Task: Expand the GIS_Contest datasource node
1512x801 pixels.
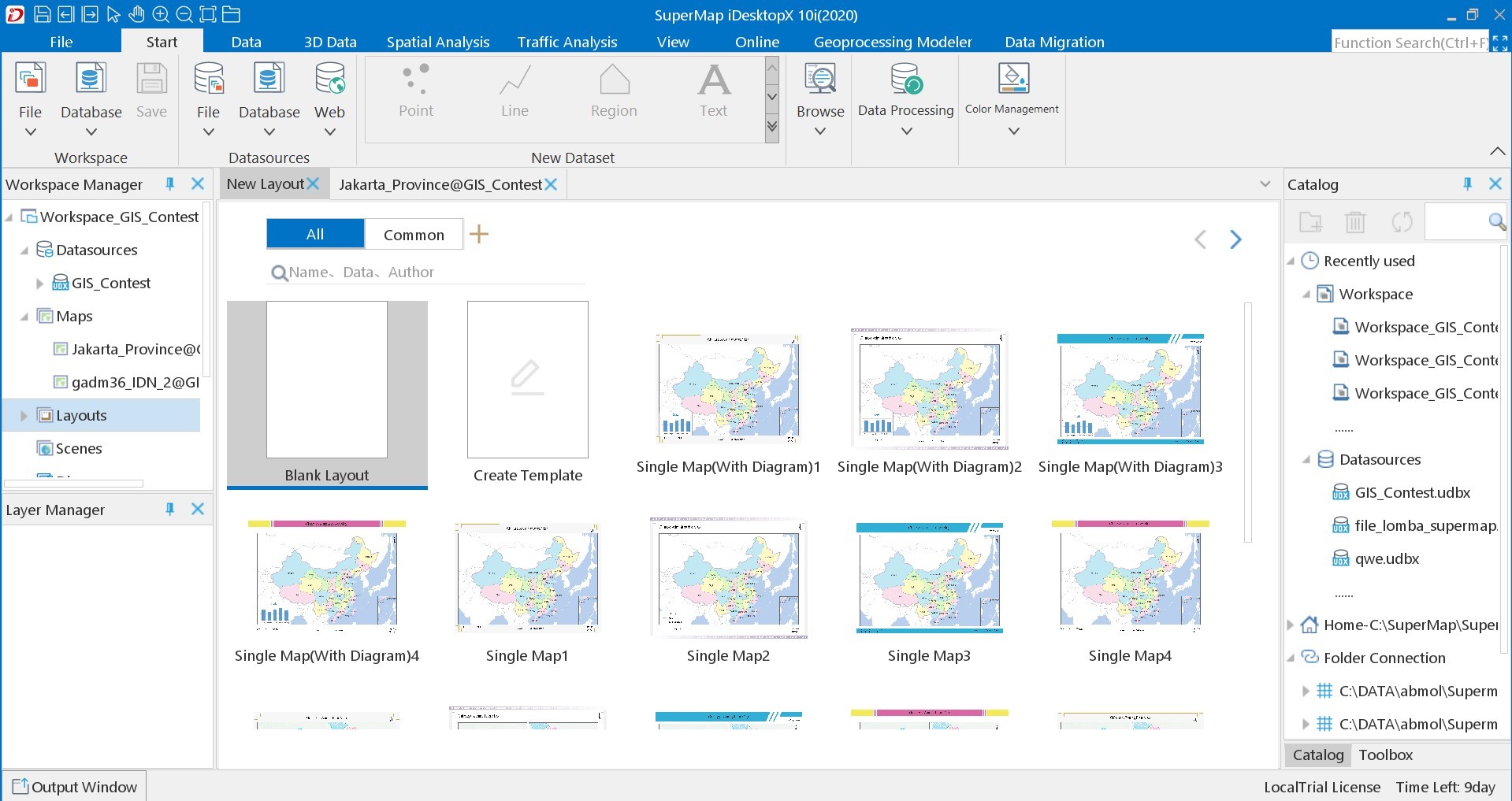Action: (x=39, y=284)
